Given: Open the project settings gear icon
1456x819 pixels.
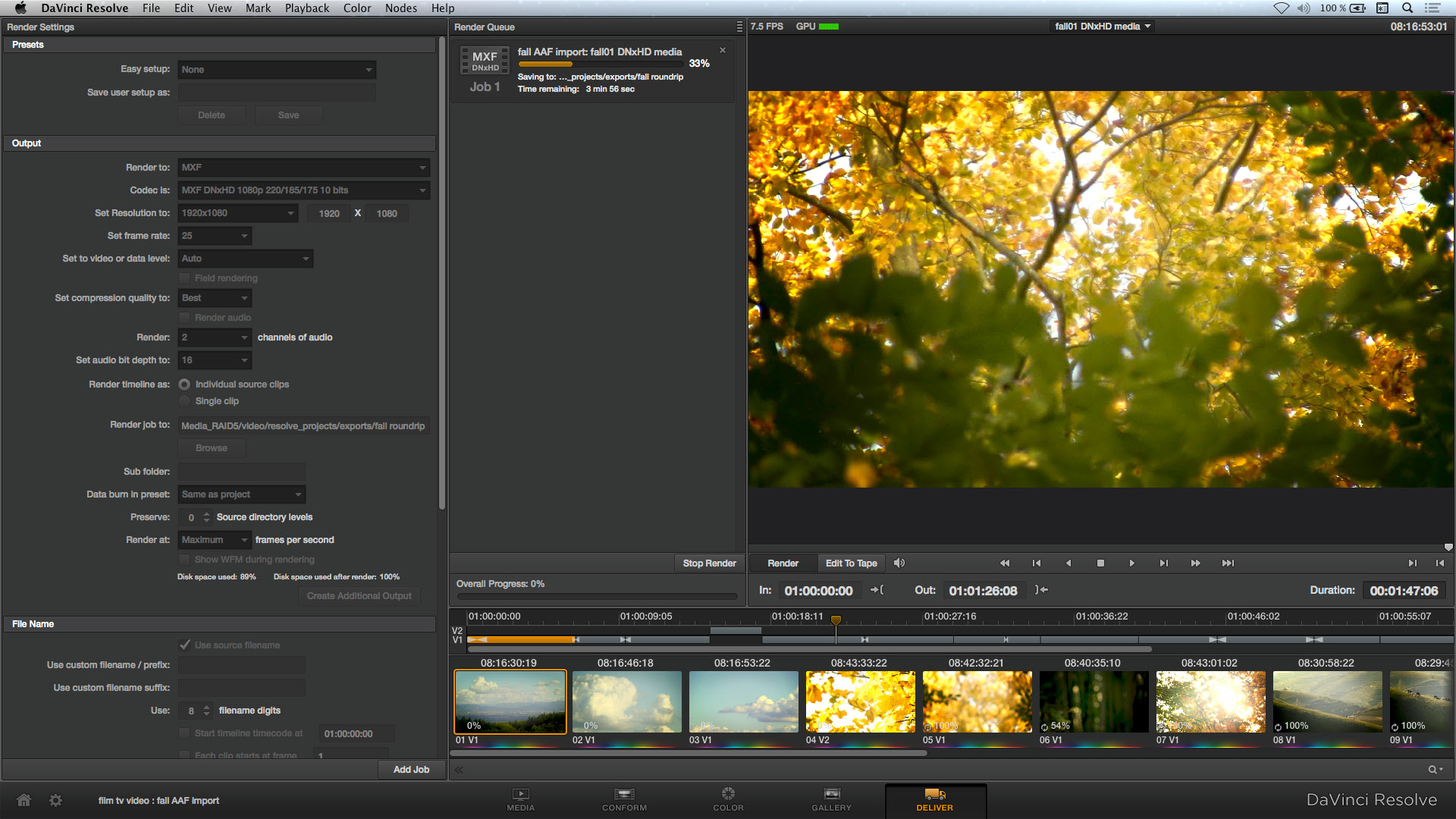Looking at the screenshot, I should (x=55, y=800).
